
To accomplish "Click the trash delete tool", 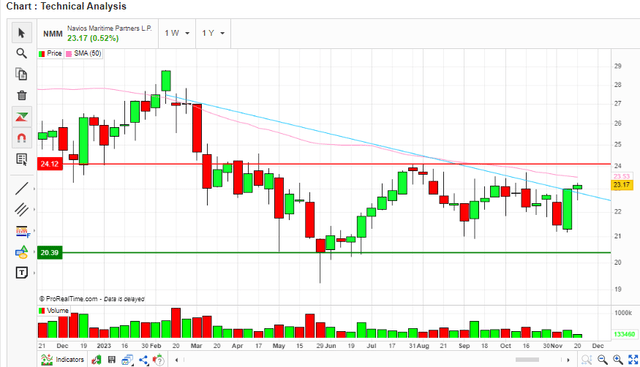I will click(x=22, y=96).
